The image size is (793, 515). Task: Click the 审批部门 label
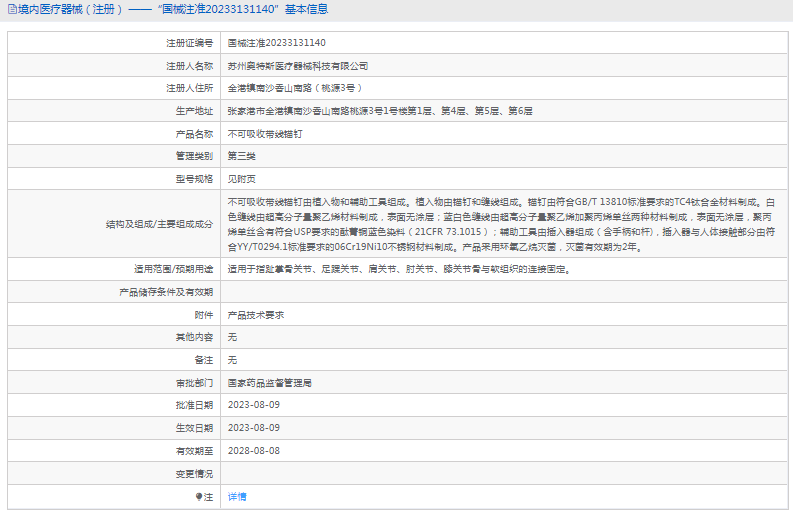coord(194,383)
